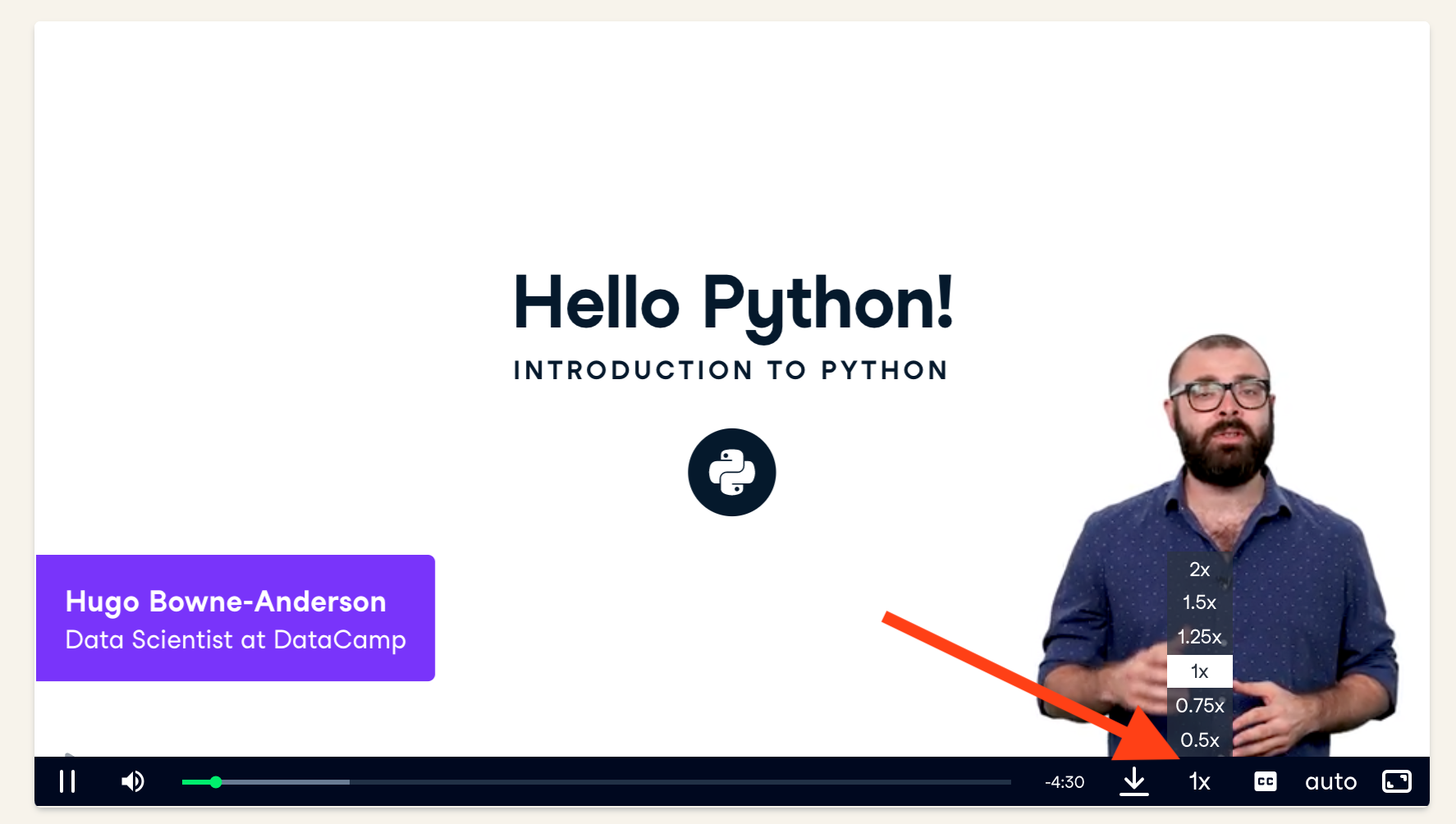Slow the video to 0.75x speed
Screen dimensions: 1456x824
click(1199, 706)
